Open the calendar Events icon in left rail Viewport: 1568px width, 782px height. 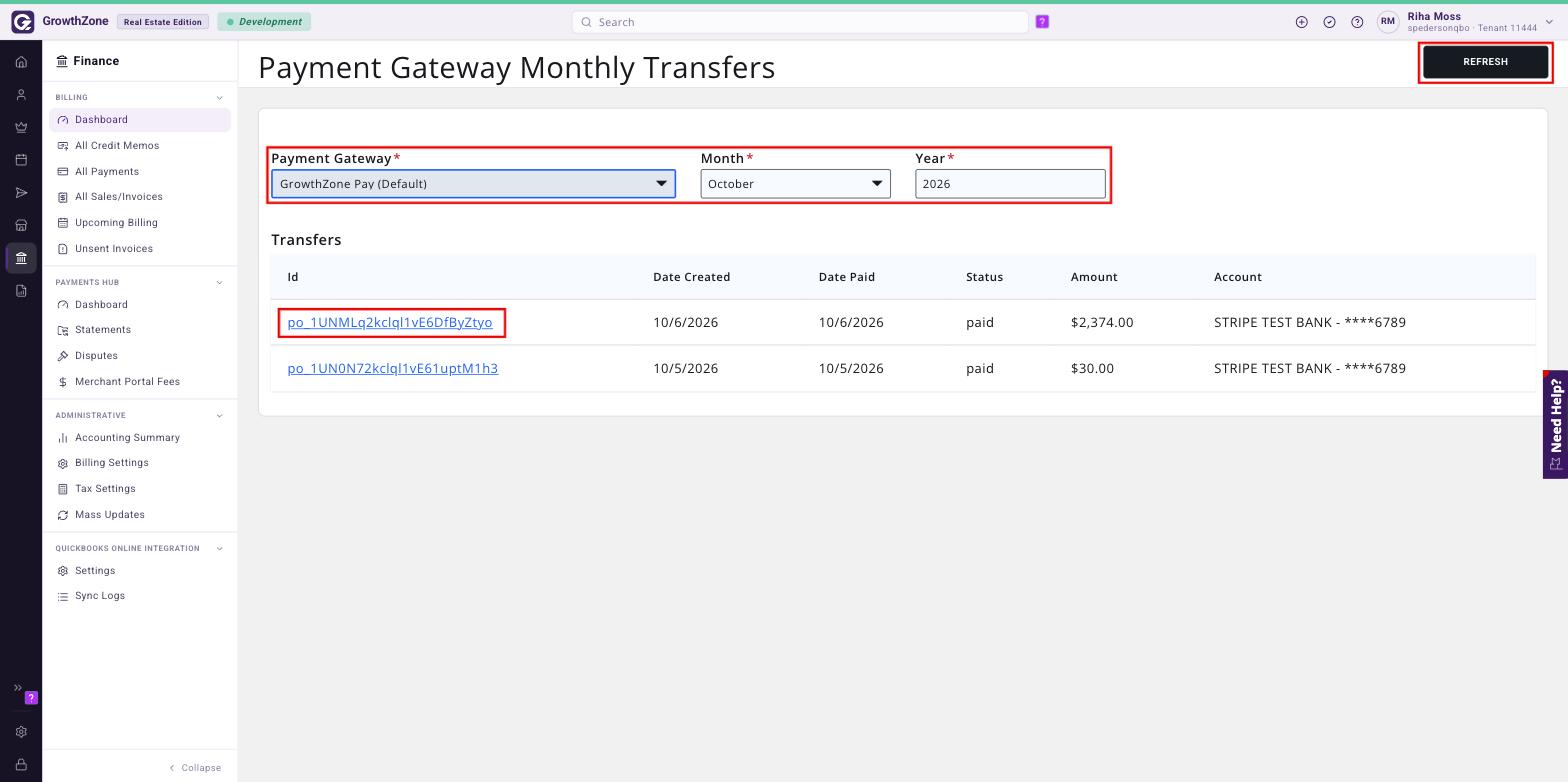click(x=21, y=160)
